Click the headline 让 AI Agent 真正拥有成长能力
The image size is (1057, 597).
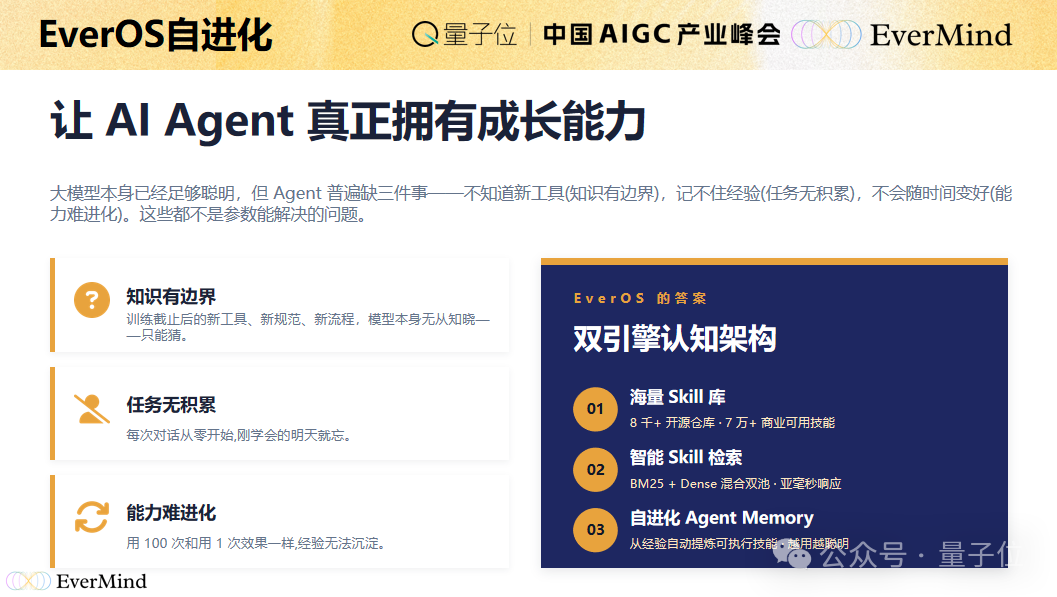(348, 121)
